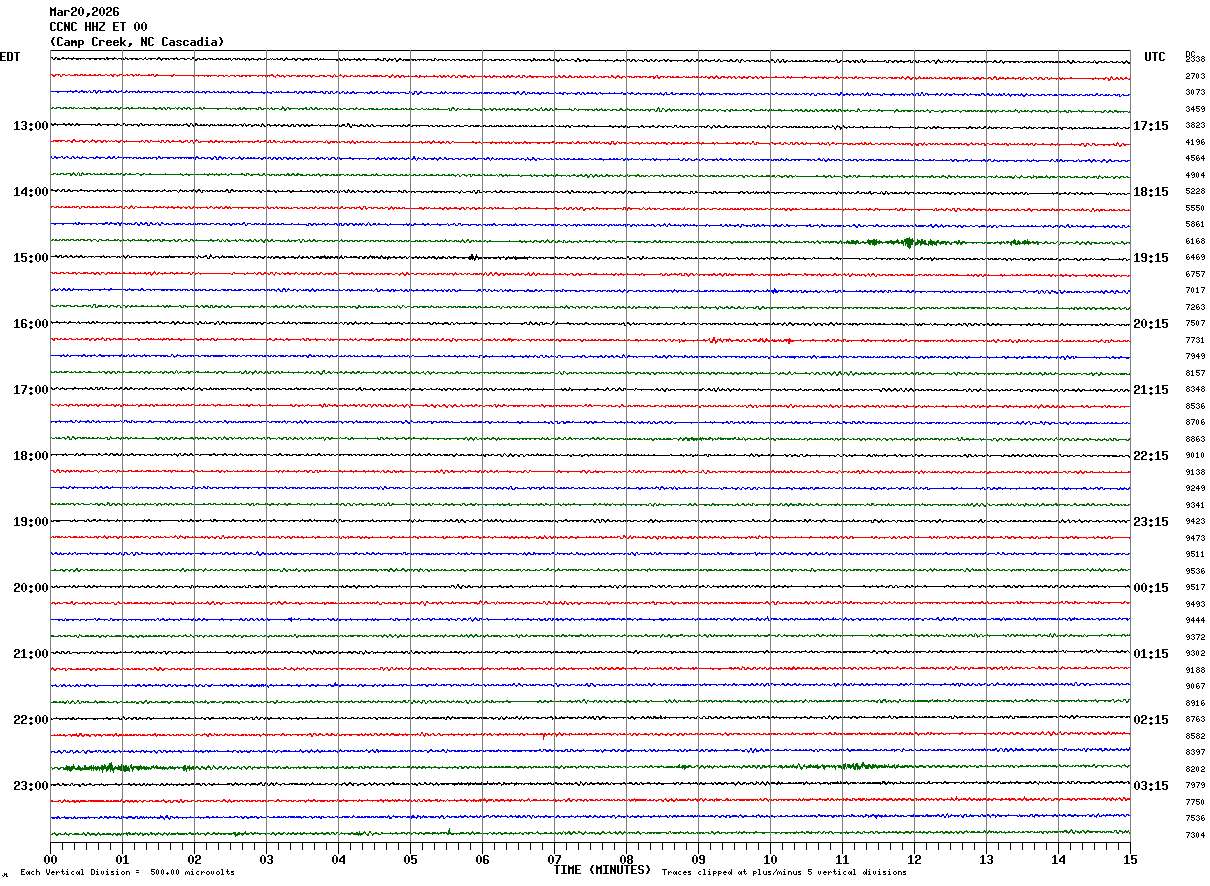Click the 18:15 UTC time label

coord(1151,192)
